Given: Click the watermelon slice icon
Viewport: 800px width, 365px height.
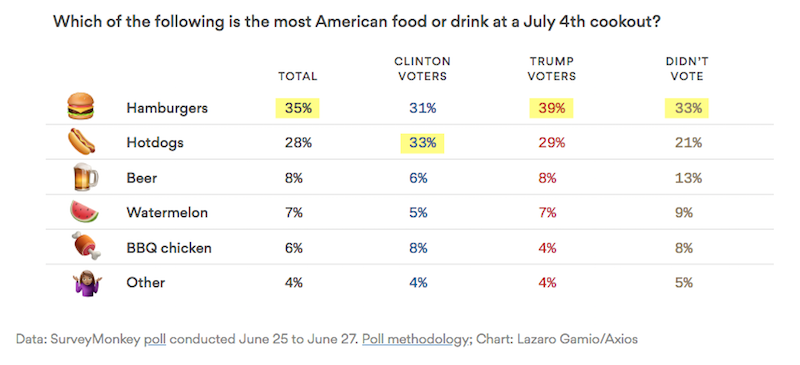Looking at the screenshot, I should click(x=84, y=212).
